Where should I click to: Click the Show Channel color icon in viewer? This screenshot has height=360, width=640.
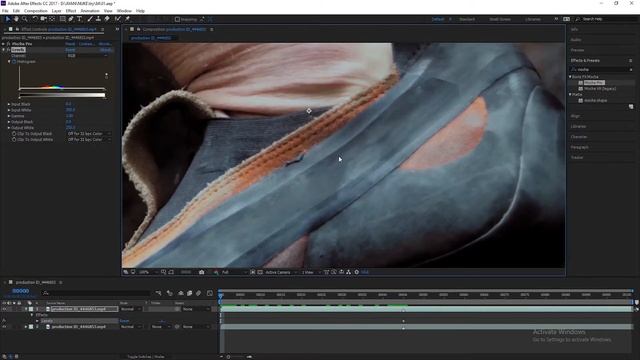[x=216, y=272]
